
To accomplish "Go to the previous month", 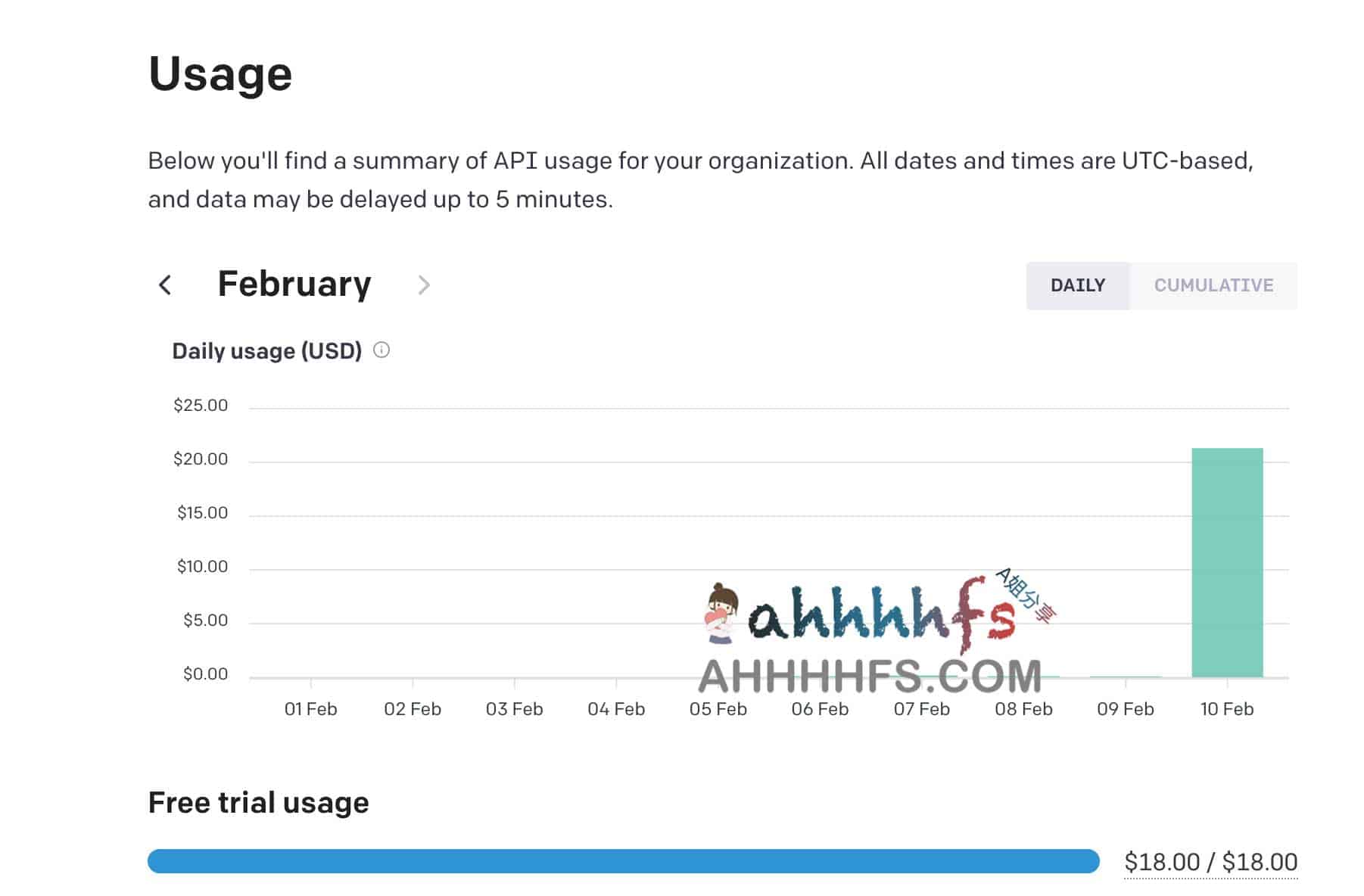I will coord(165,285).
